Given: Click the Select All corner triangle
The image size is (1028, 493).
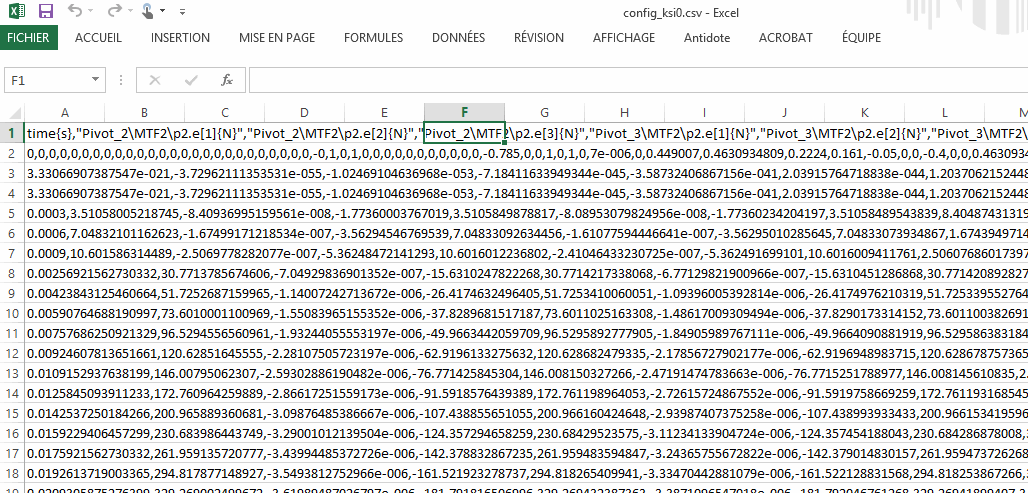Looking at the screenshot, I should (12, 113).
